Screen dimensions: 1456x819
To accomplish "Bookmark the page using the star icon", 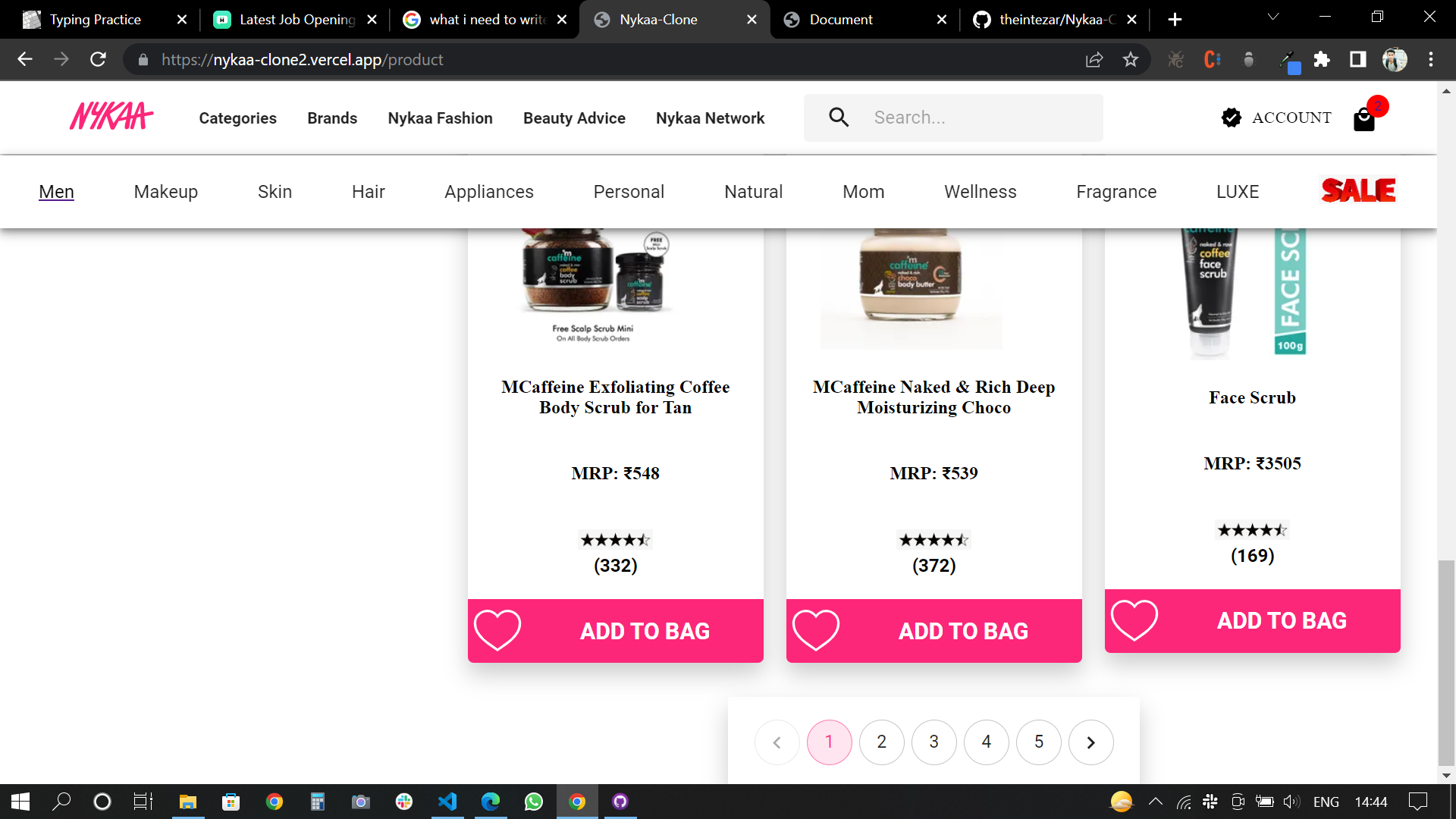I will click(1130, 59).
